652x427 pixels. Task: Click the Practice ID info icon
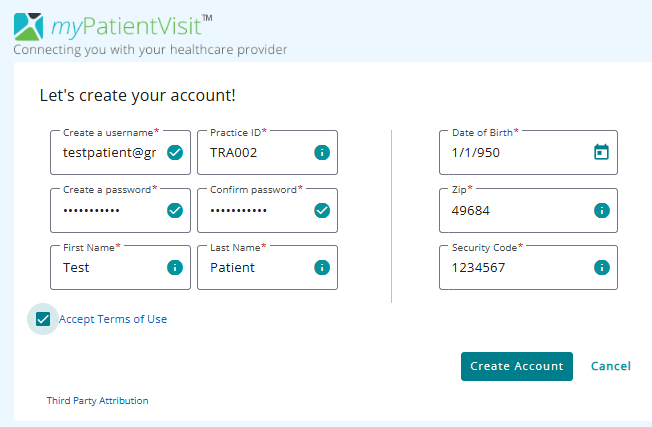tap(322, 153)
